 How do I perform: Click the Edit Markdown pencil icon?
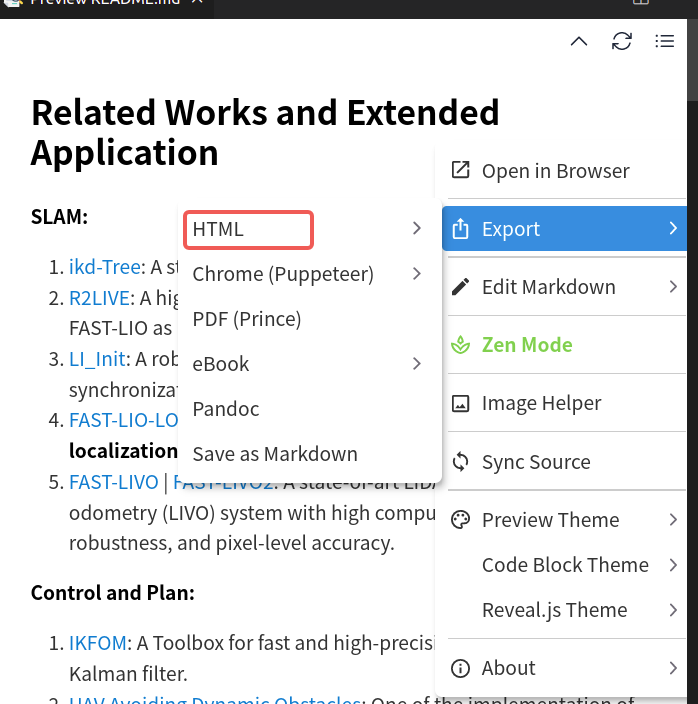pyautogui.click(x=461, y=287)
